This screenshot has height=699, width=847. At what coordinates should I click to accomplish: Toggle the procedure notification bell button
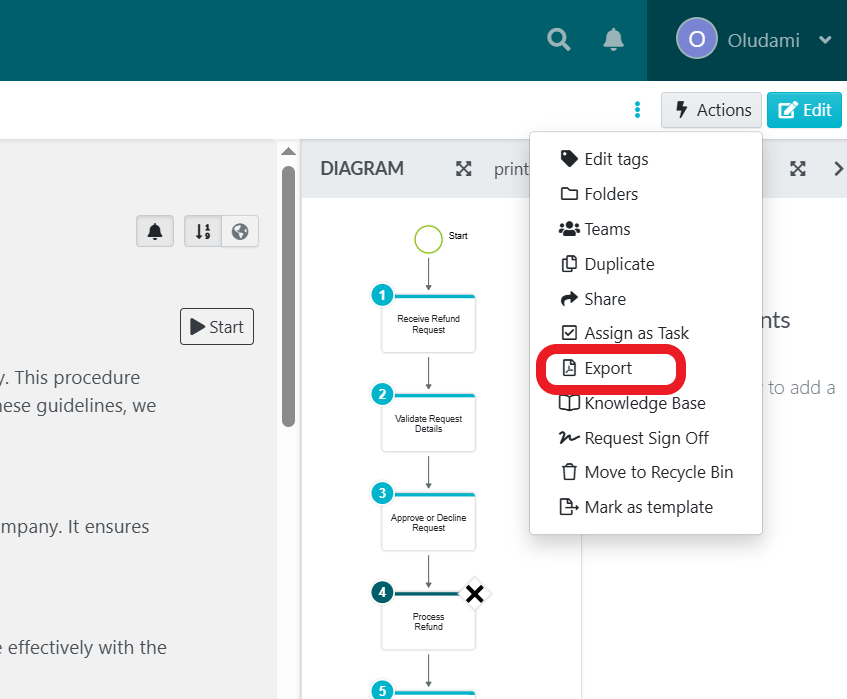[x=155, y=232]
